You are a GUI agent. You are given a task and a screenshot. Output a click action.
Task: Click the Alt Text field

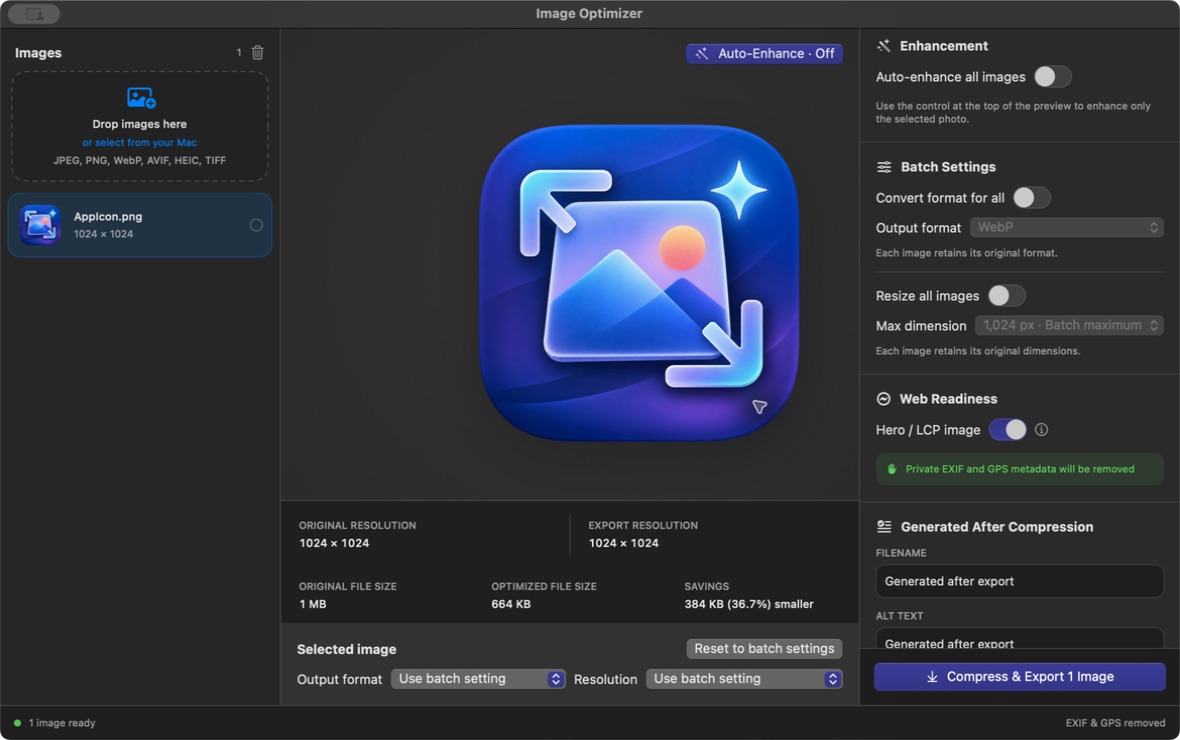tap(1020, 639)
